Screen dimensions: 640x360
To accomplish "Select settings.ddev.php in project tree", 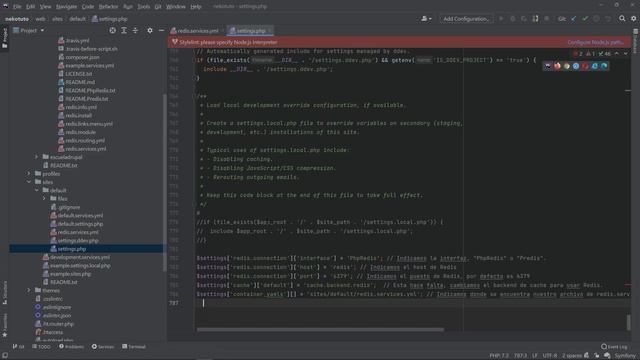I will (78, 240).
